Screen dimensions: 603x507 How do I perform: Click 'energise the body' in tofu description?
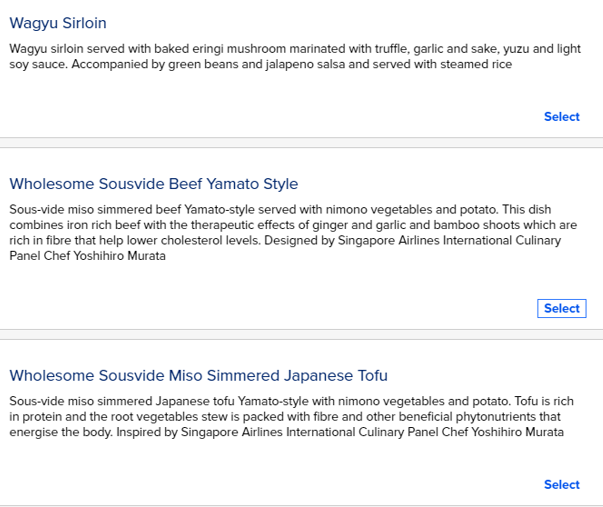point(58,433)
